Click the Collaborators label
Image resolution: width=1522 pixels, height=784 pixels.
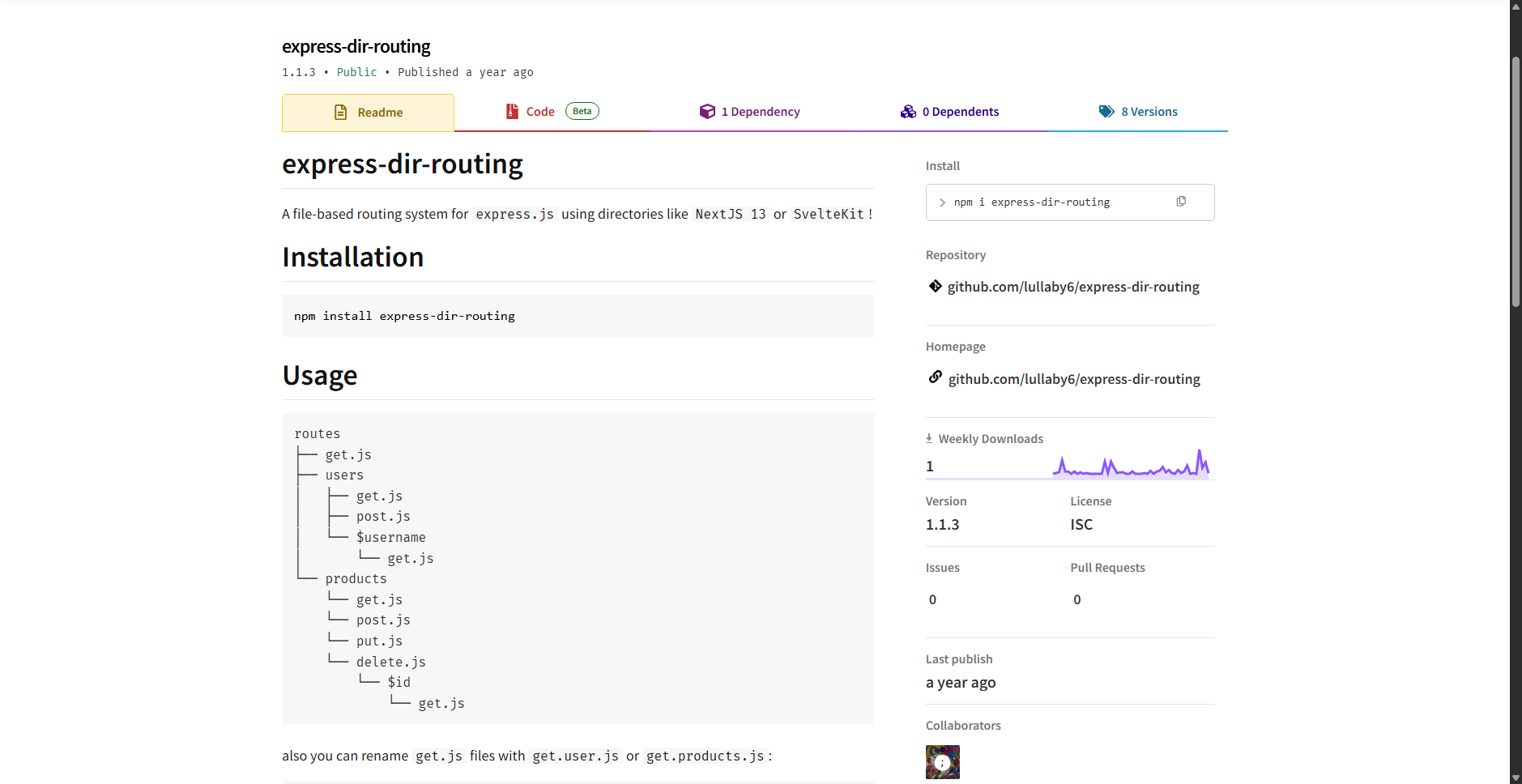963,726
